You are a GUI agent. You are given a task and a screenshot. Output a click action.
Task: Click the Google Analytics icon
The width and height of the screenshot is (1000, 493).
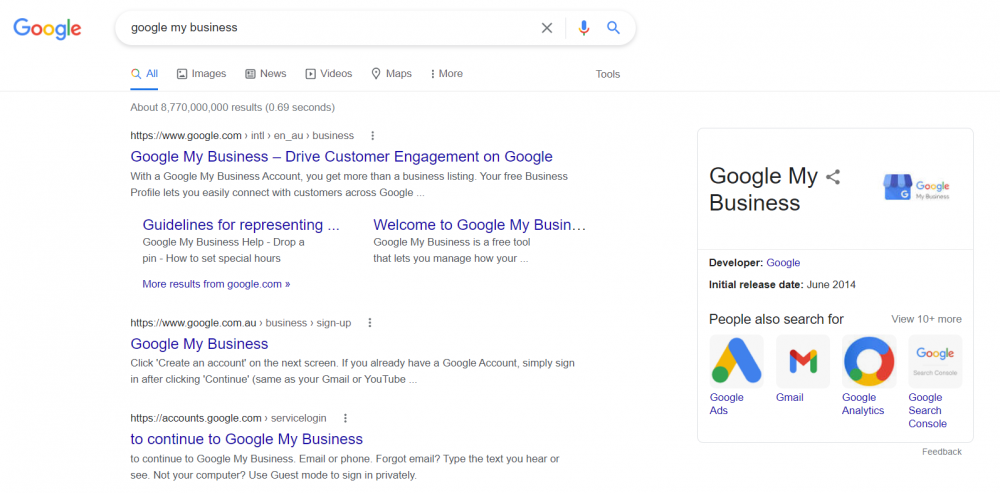(869, 361)
